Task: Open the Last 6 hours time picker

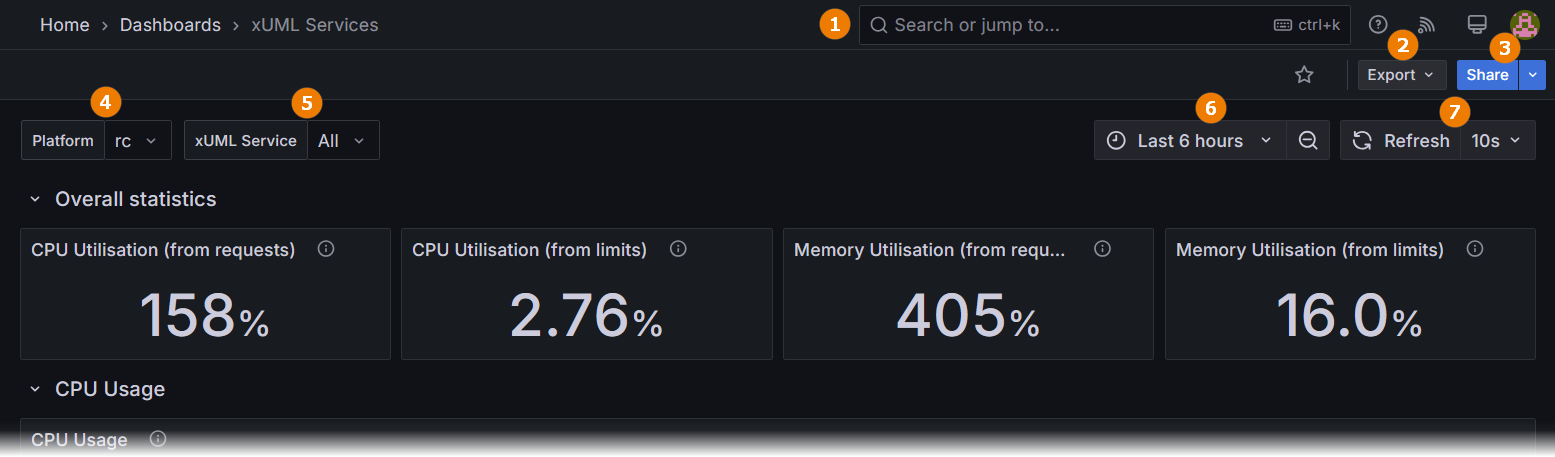Action: pos(1190,141)
